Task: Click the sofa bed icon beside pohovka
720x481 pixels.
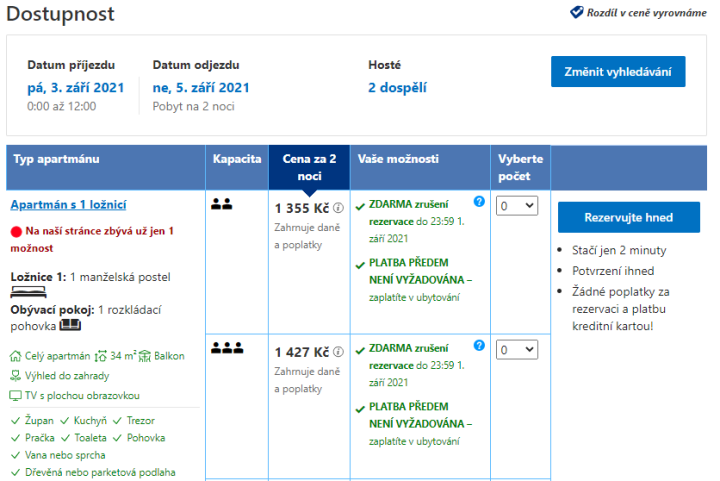Action: click(70, 325)
